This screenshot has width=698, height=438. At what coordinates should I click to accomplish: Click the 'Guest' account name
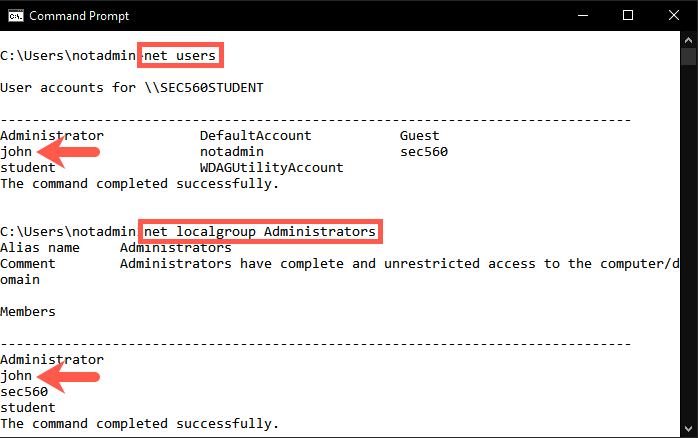(419, 135)
